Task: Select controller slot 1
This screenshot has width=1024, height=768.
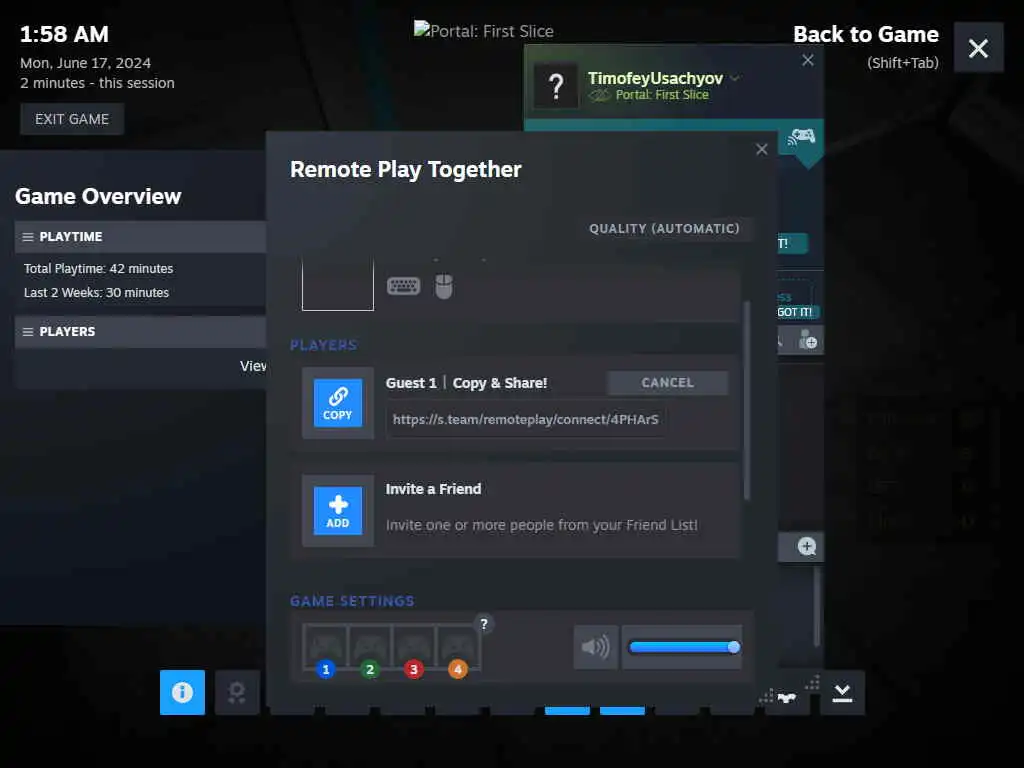Action: (x=325, y=648)
